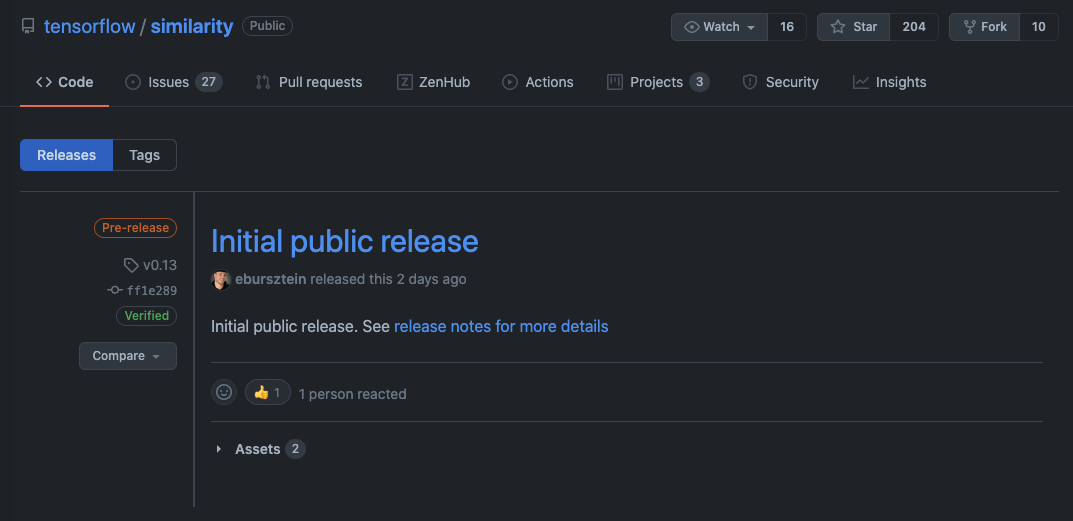Open the Pull requests tab

[x=309, y=82]
